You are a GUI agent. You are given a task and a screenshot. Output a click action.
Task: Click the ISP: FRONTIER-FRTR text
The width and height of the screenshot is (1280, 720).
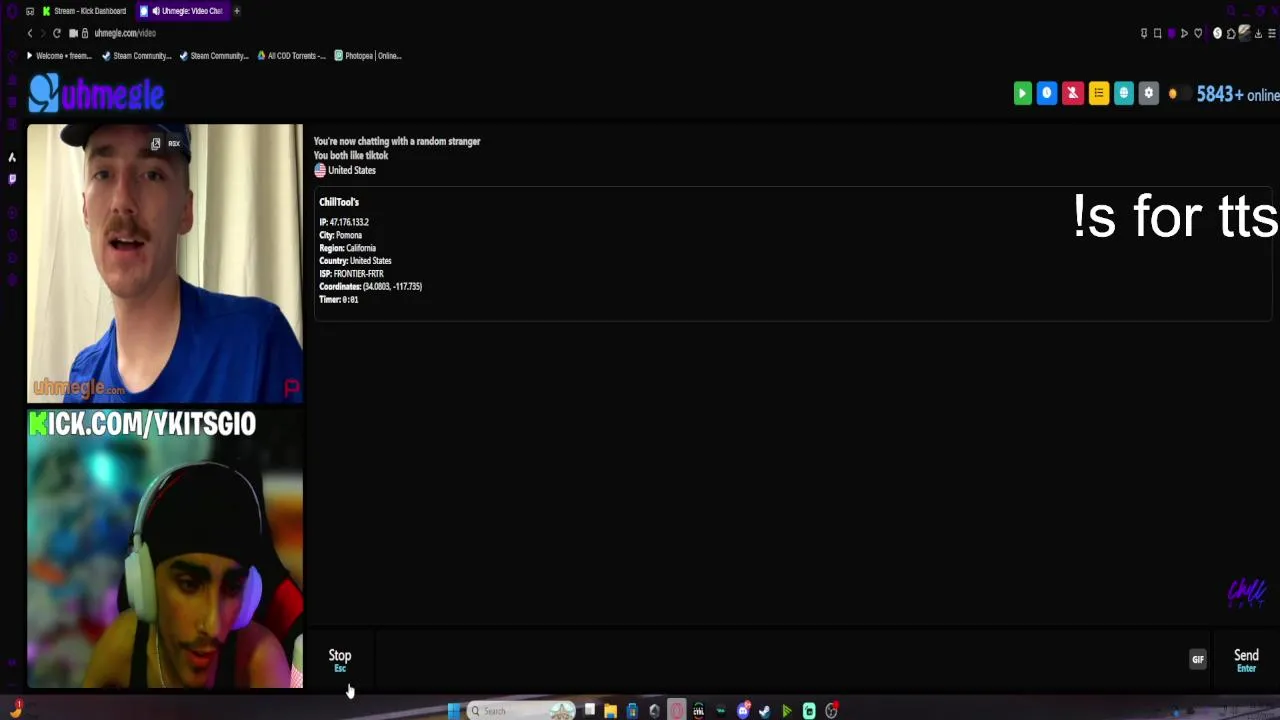pyautogui.click(x=351, y=274)
